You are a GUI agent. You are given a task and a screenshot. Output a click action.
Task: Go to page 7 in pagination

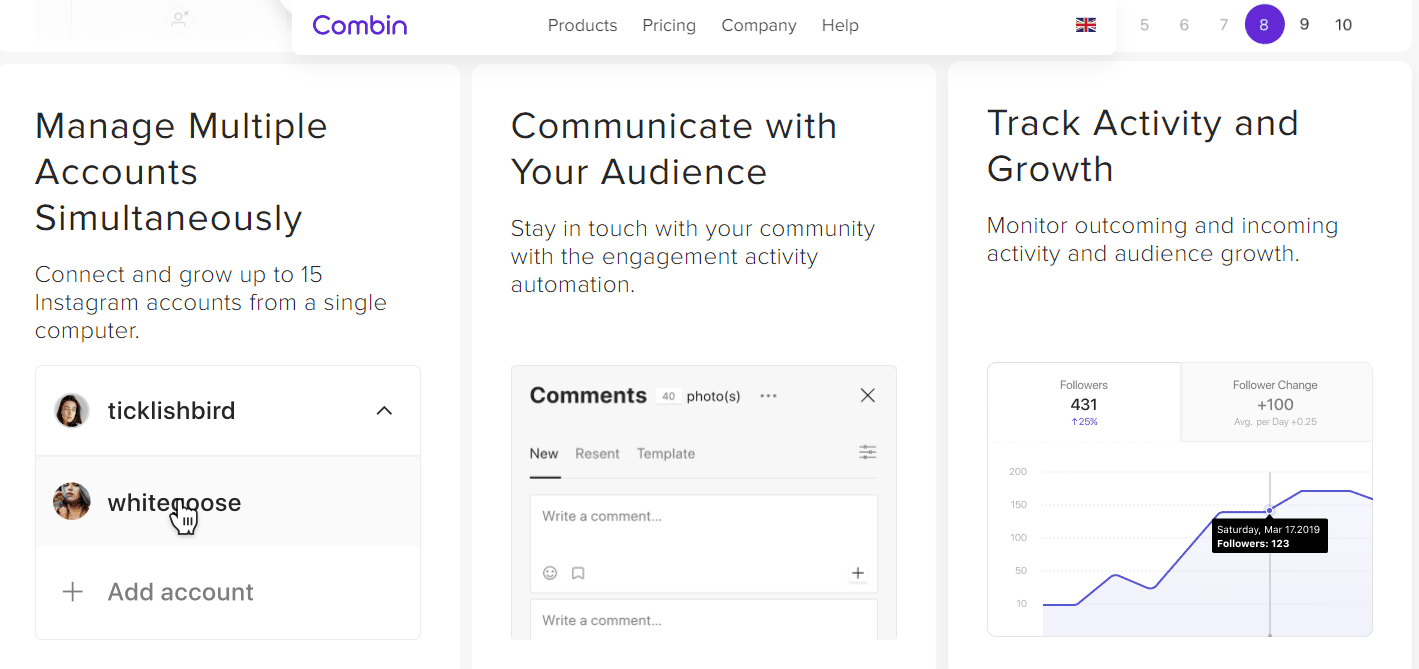click(1224, 25)
